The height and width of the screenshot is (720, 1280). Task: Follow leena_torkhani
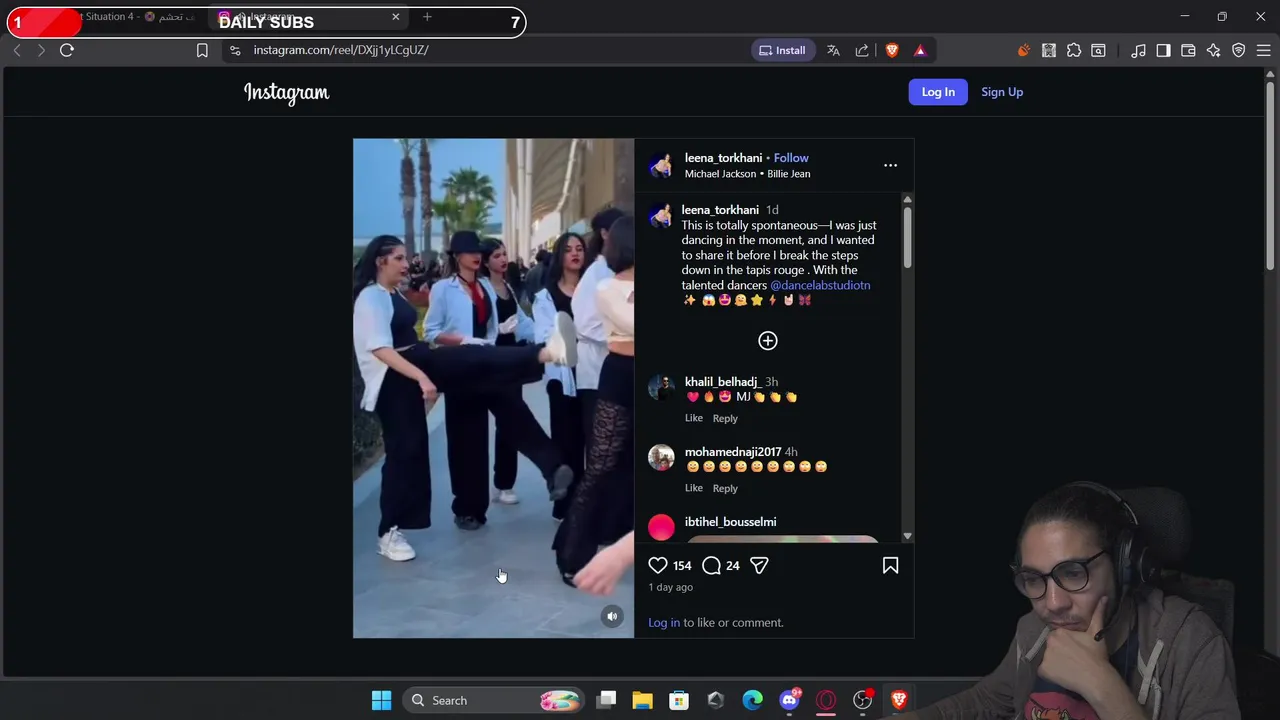pos(791,158)
